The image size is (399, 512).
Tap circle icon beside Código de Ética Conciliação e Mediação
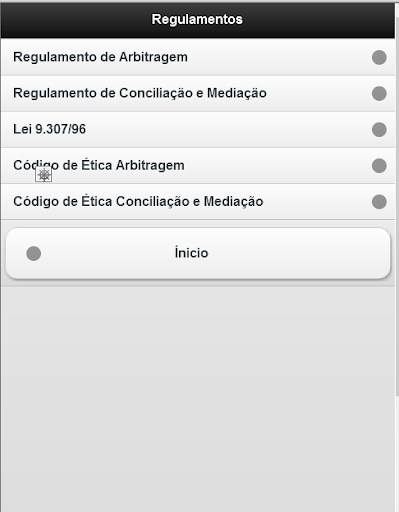point(379,202)
